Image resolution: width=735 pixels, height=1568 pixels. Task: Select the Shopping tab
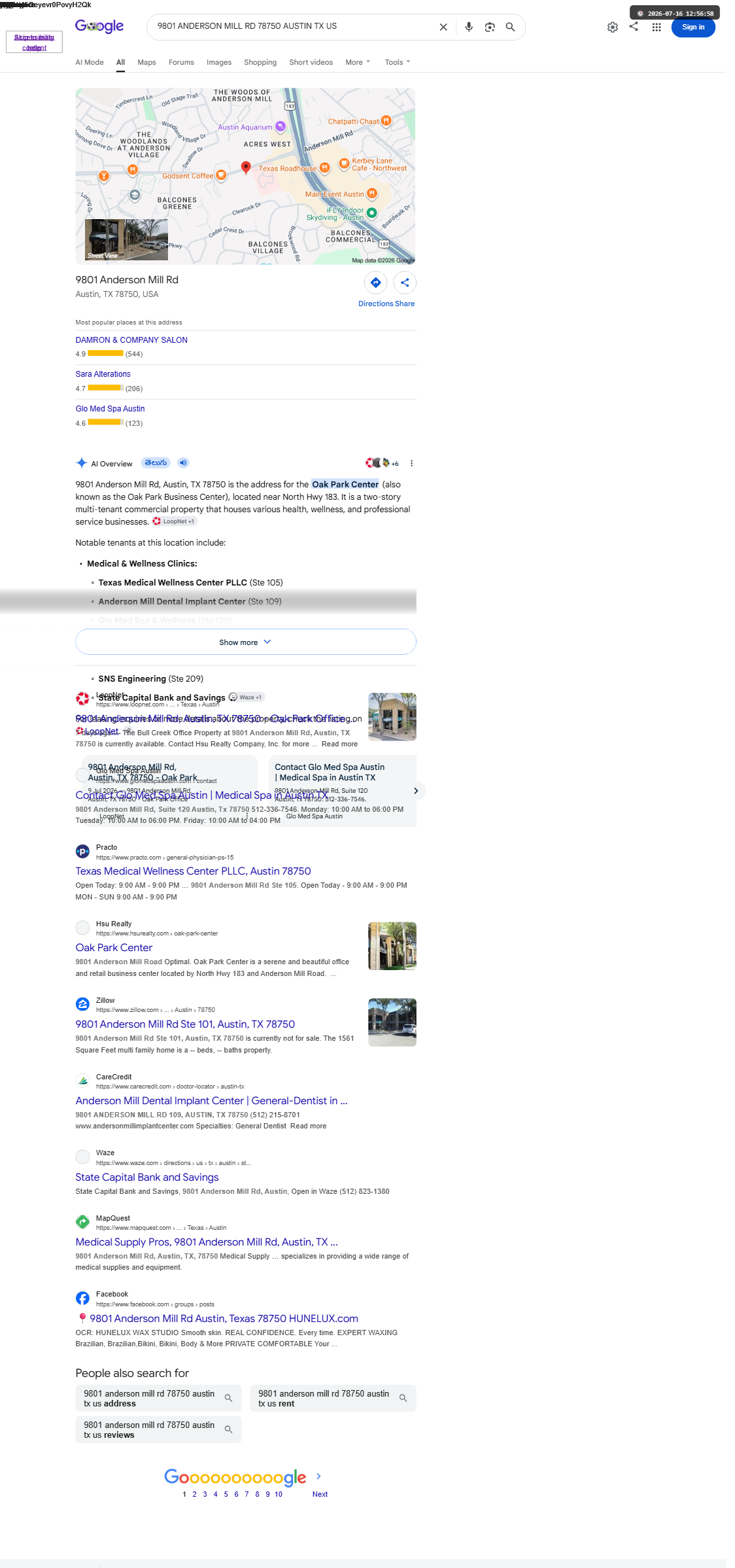(x=260, y=62)
